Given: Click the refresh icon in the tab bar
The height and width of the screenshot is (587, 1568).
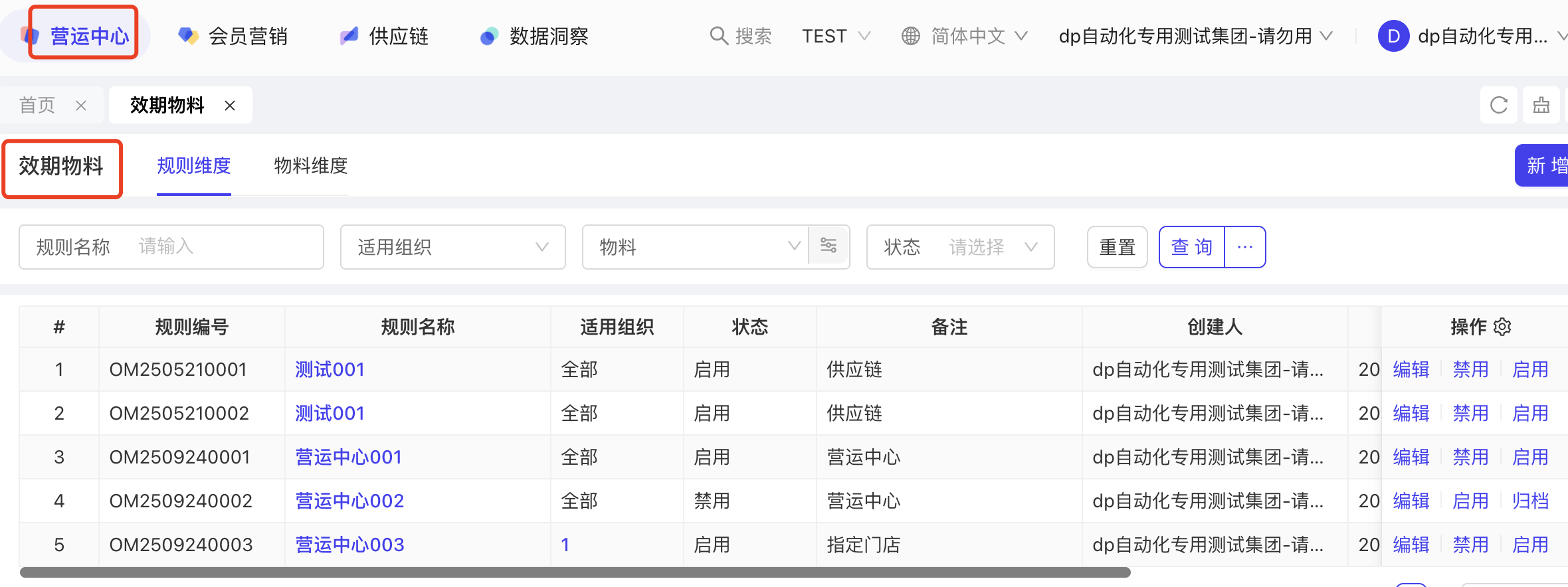Looking at the screenshot, I should coord(1498,105).
